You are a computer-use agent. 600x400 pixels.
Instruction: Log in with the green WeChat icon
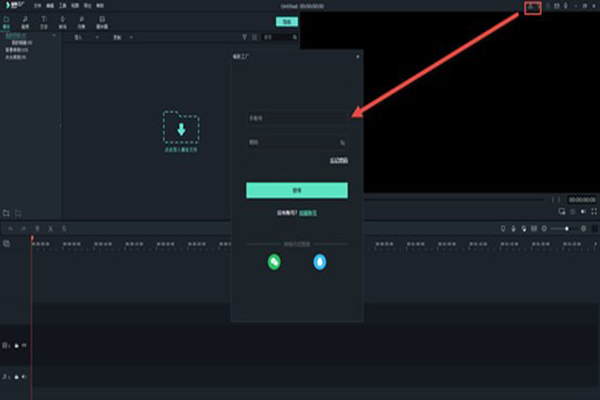point(274,262)
